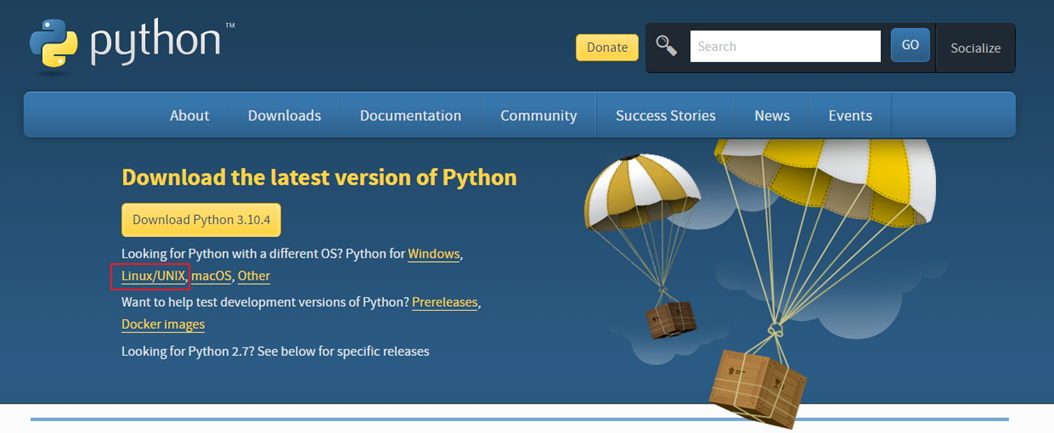Open the Downloads menu

pyautogui.click(x=284, y=116)
